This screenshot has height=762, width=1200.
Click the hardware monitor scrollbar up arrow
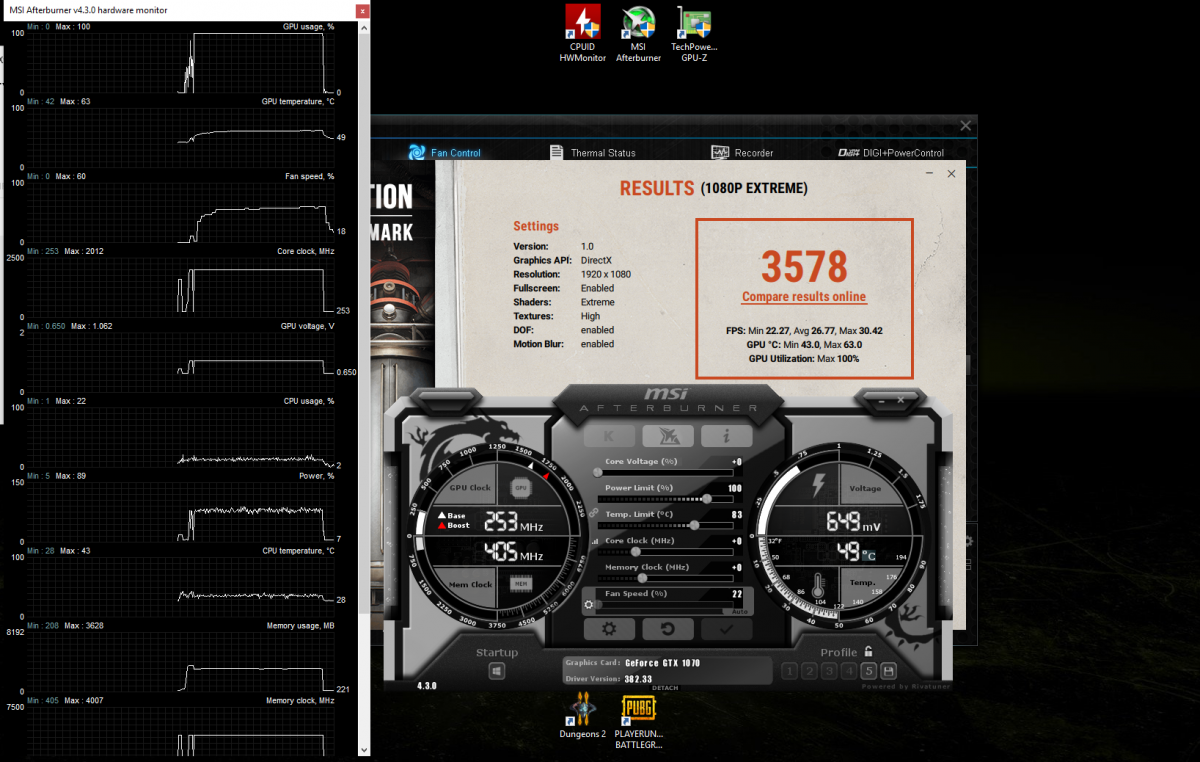363,27
